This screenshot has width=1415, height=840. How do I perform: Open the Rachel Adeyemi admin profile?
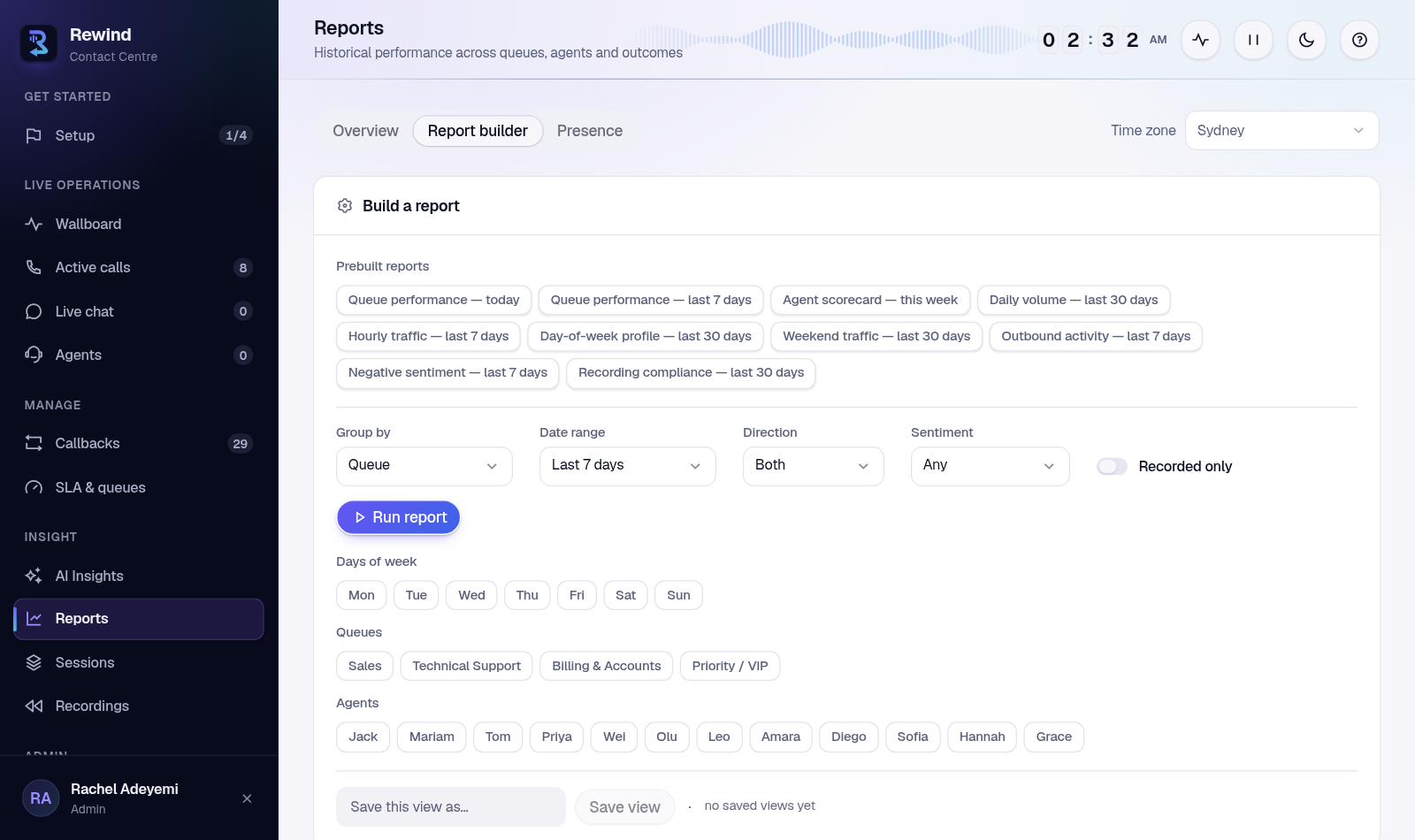pyautogui.click(x=124, y=798)
